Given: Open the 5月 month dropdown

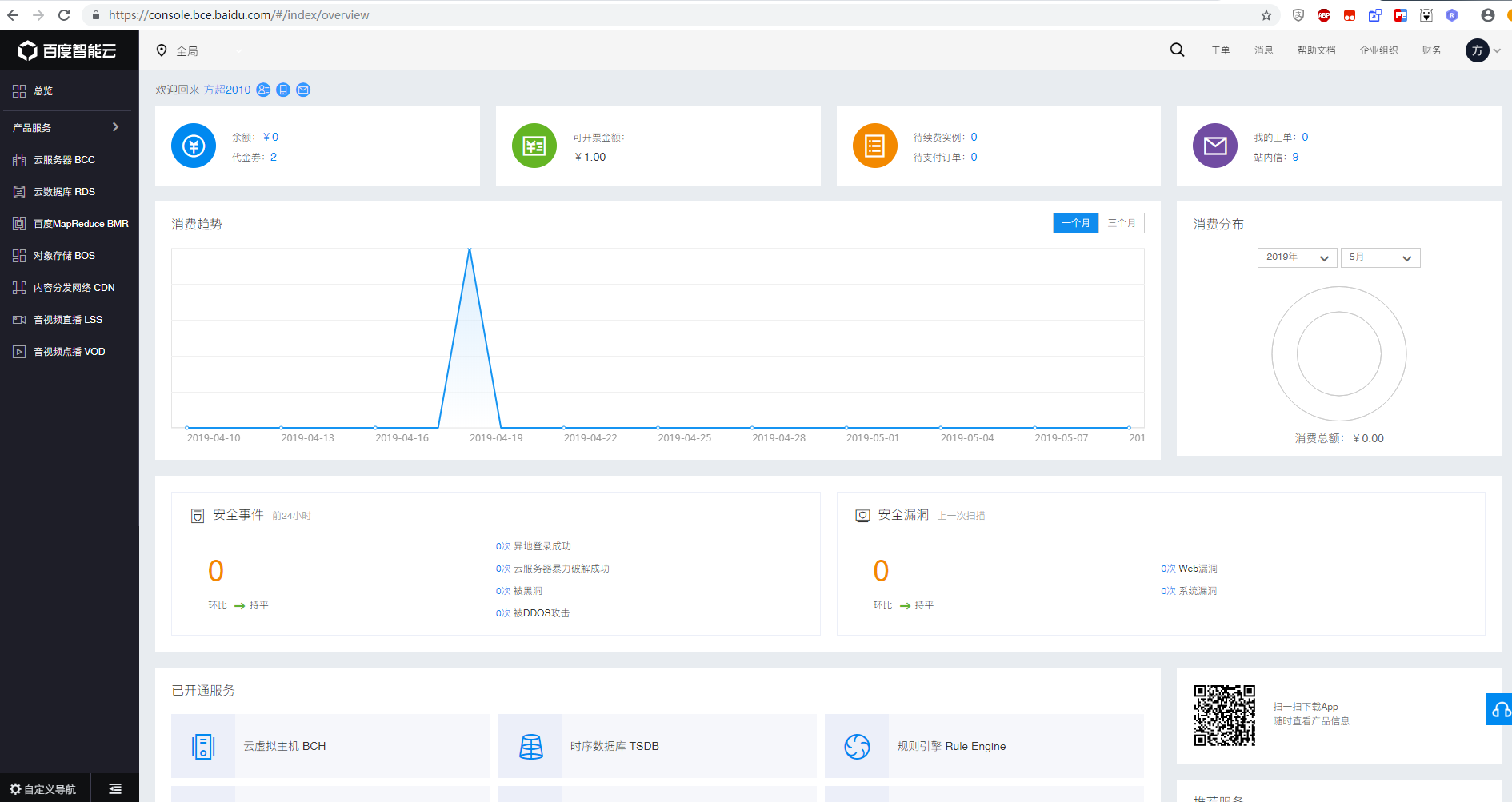Looking at the screenshot, I should coord(1380,257).
